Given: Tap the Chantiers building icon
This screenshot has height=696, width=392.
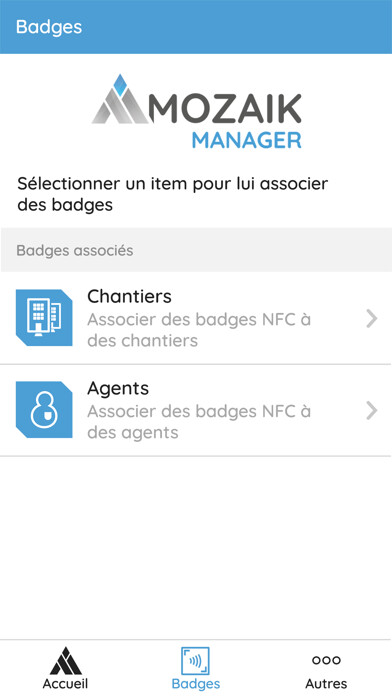Looking at the screenshot, I should pyautogui.click(x=44, y=317).
